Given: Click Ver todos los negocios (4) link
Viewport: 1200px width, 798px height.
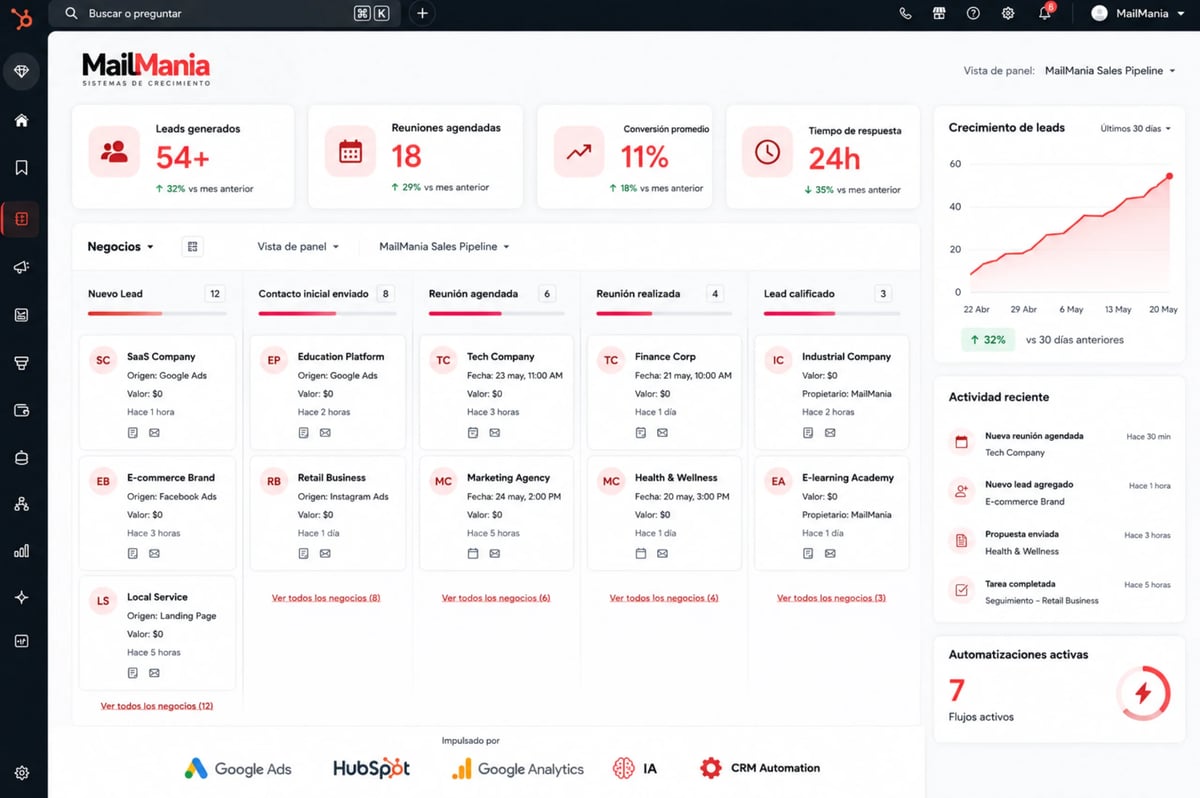Looking at the screenshot, I should [664, 598].
